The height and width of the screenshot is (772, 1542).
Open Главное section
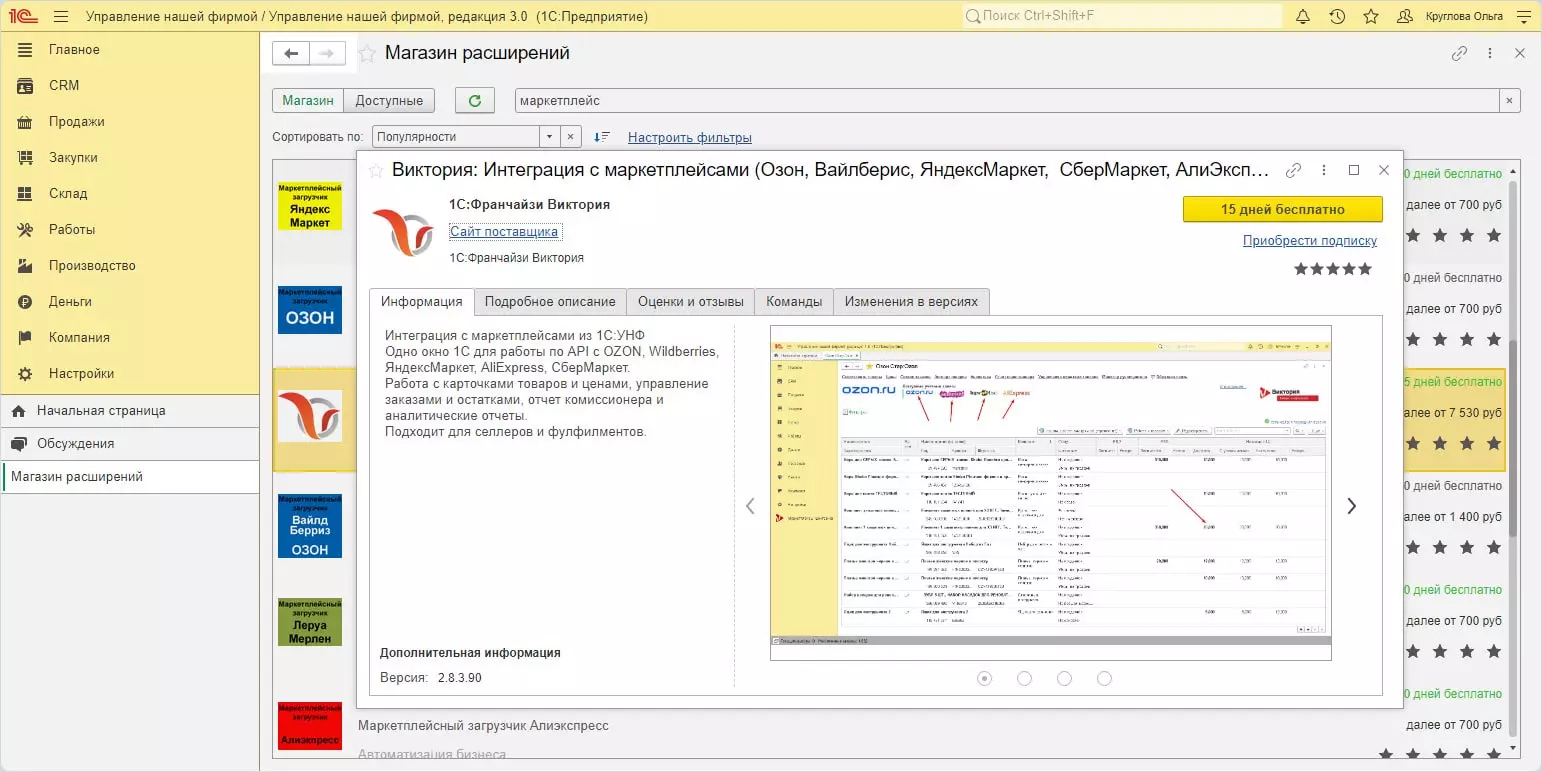pyautogui.click(x=130, y=50)
